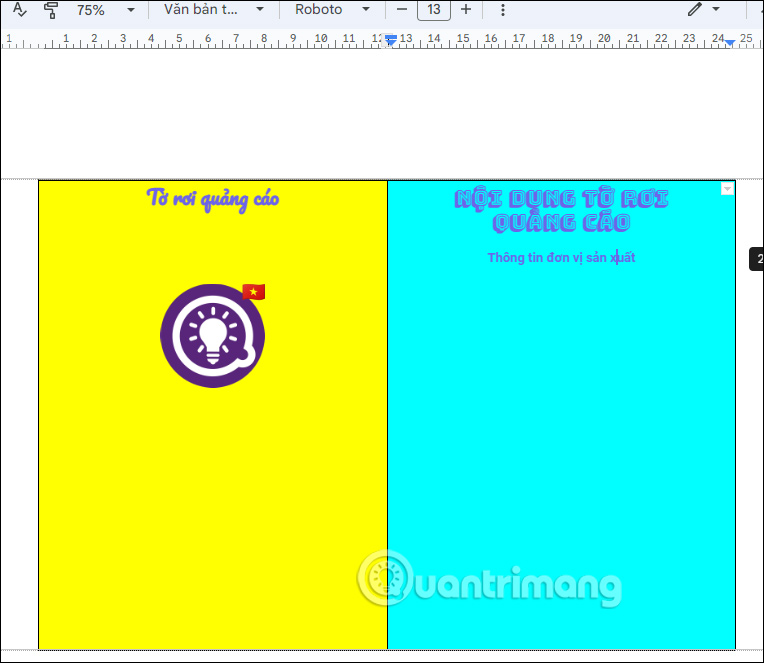This screenshot has width=764, height=663.
Task: Click the 'Tờ rơi quảng cáo' heading
Action: (213, 199)
